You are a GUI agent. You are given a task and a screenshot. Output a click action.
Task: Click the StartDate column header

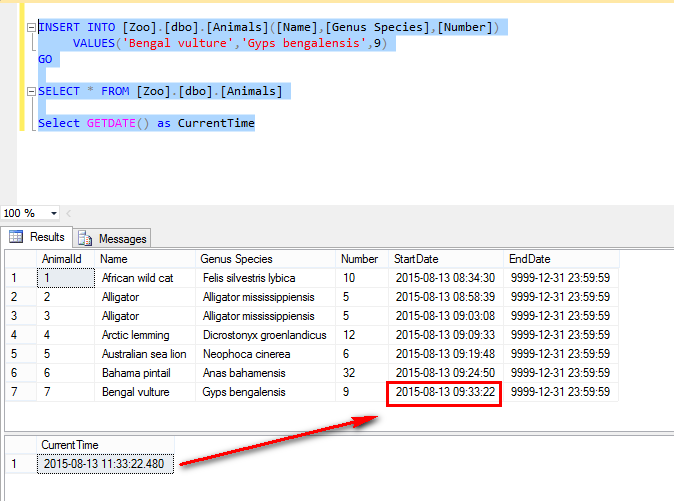click(x=446, y=259)
